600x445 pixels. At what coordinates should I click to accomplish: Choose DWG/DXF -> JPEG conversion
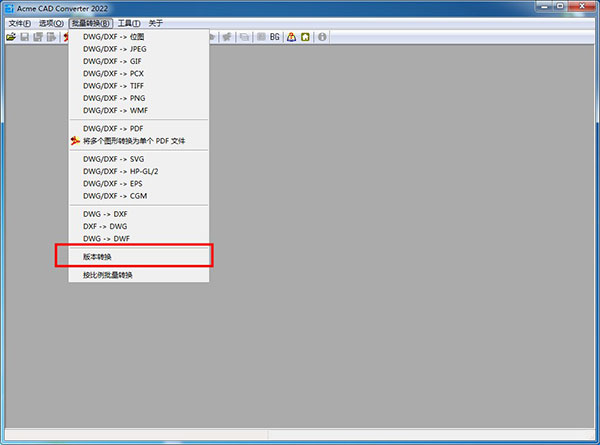click(x=139, y=49)
